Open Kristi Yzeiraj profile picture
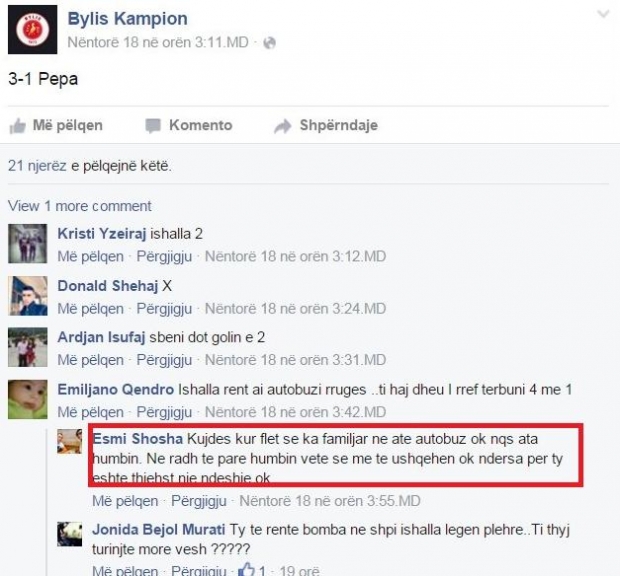Screen dimensions: 620x576 click(28, 244)
